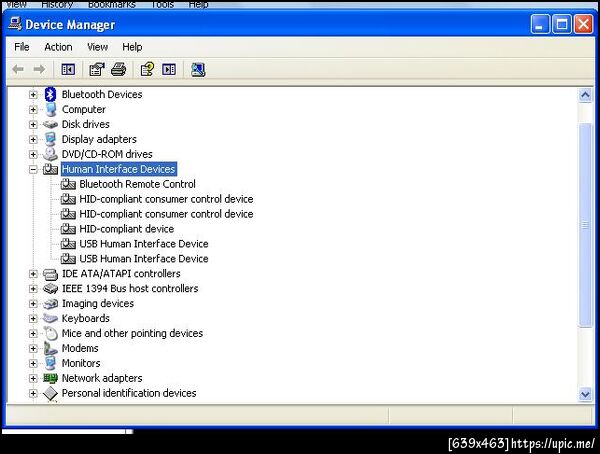Click the Monitors category icon
The image size is (600, 454).
(50, 363)
